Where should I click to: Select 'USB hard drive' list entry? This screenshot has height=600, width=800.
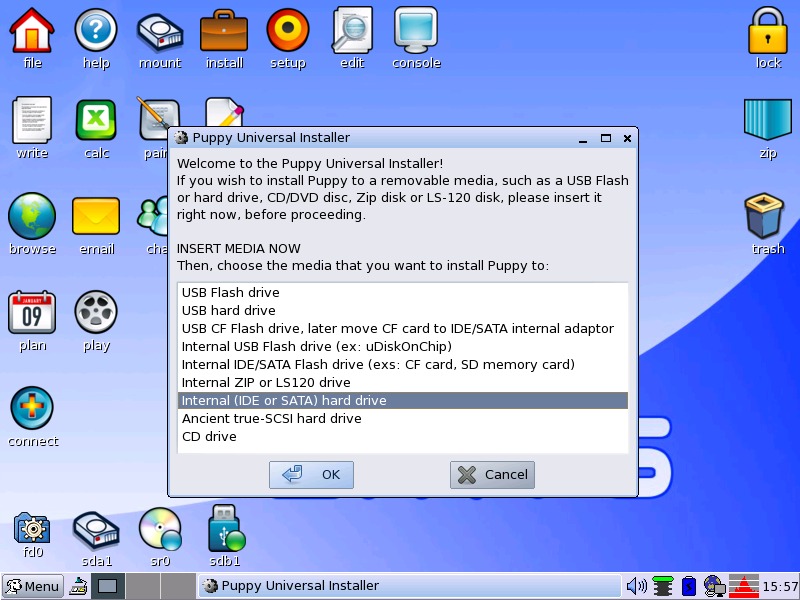pyautogui.click(x=403, y=310)
